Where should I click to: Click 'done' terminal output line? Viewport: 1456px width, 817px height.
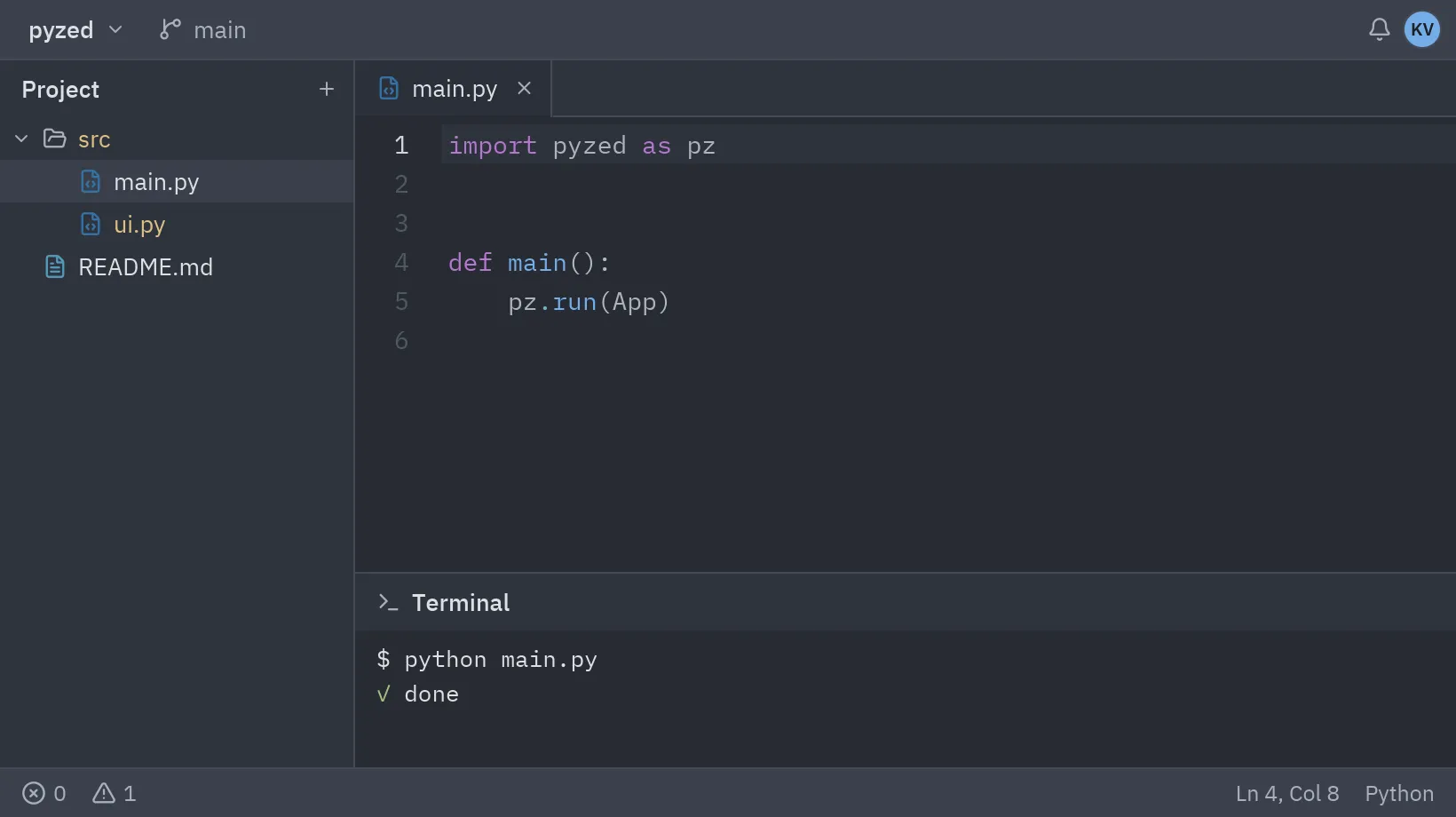coord(431,694)
